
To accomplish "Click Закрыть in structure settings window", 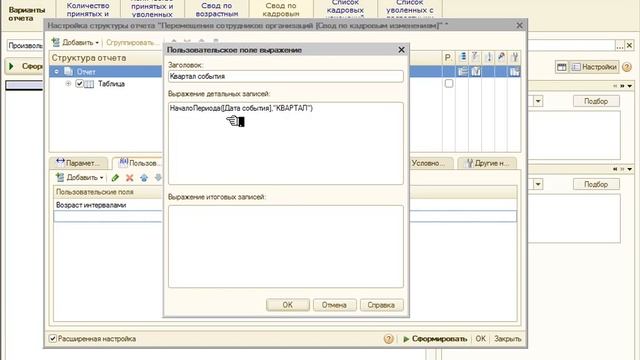I will pos(507,339).
